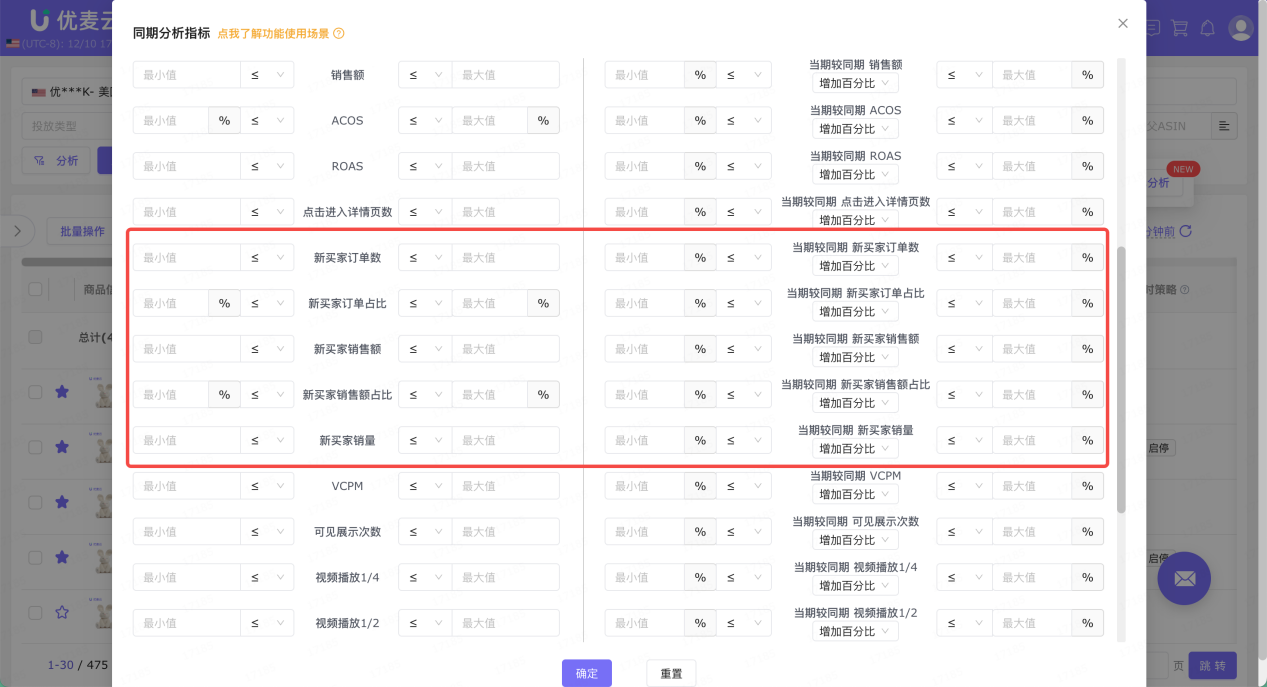
Task: Open the % unit dropdown for ACOS
Action: 224,120
